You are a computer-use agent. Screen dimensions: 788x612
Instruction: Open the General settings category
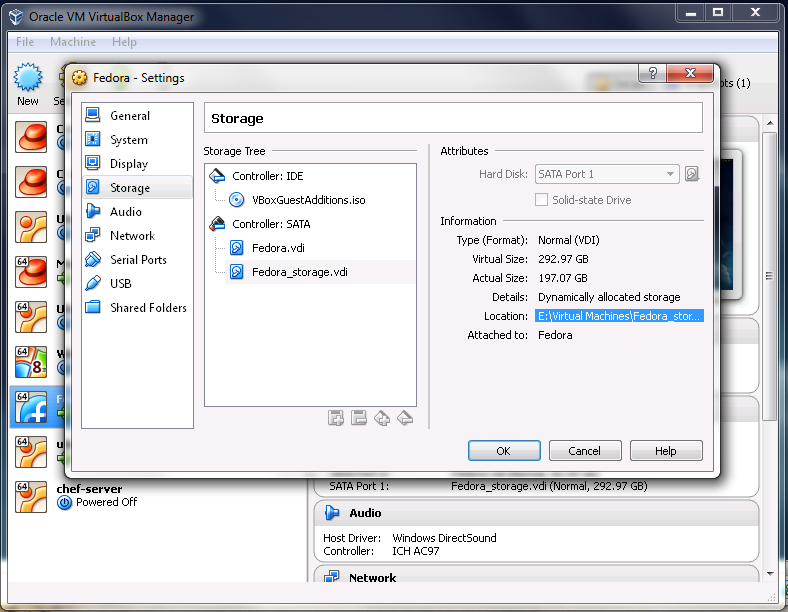[137, 116]
